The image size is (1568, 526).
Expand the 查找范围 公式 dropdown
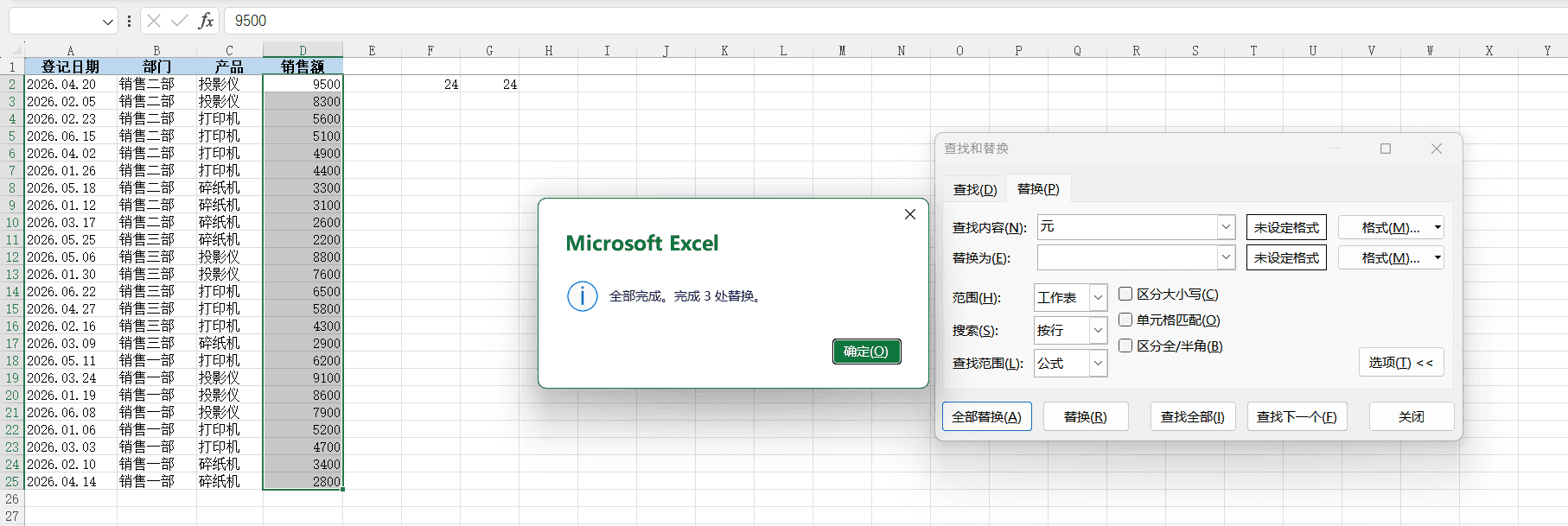point(1098,364)
